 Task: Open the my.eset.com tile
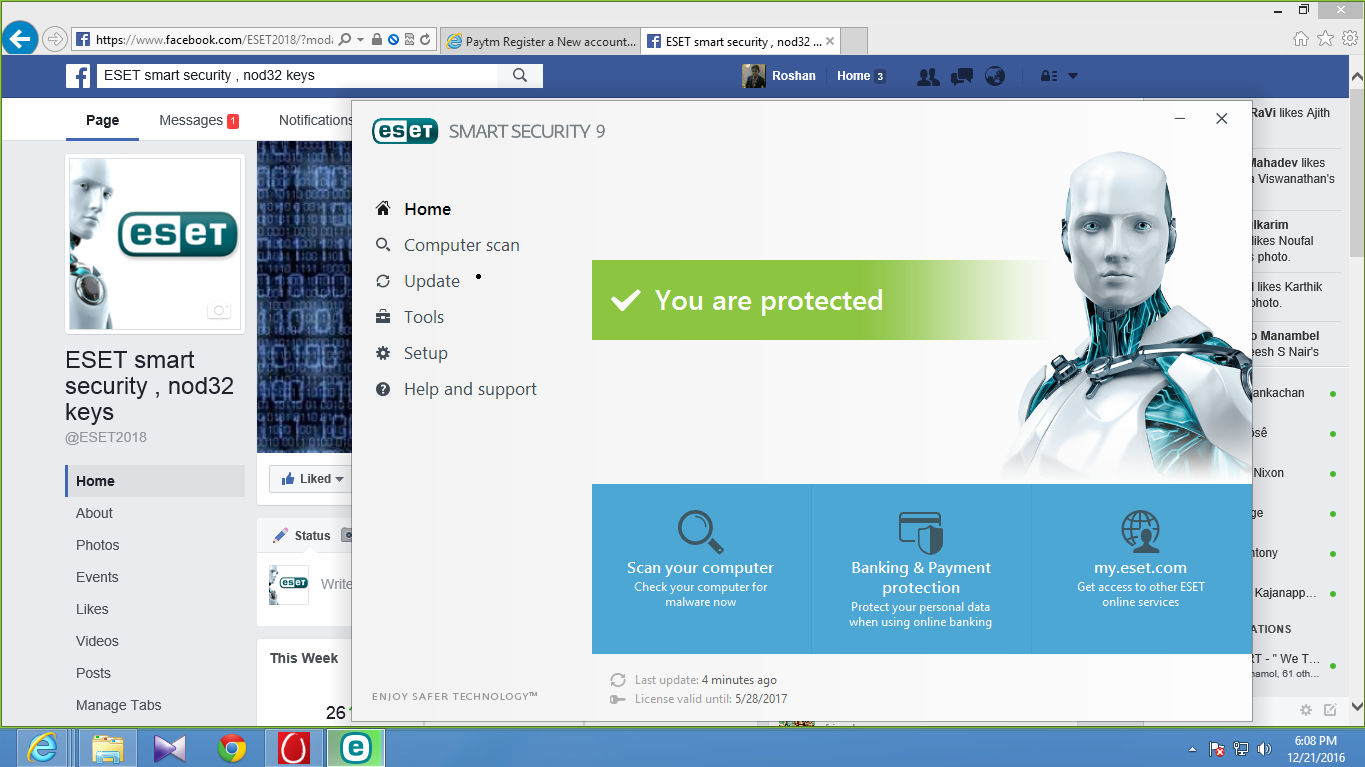pyautogui.click(x=1141, y=569)
